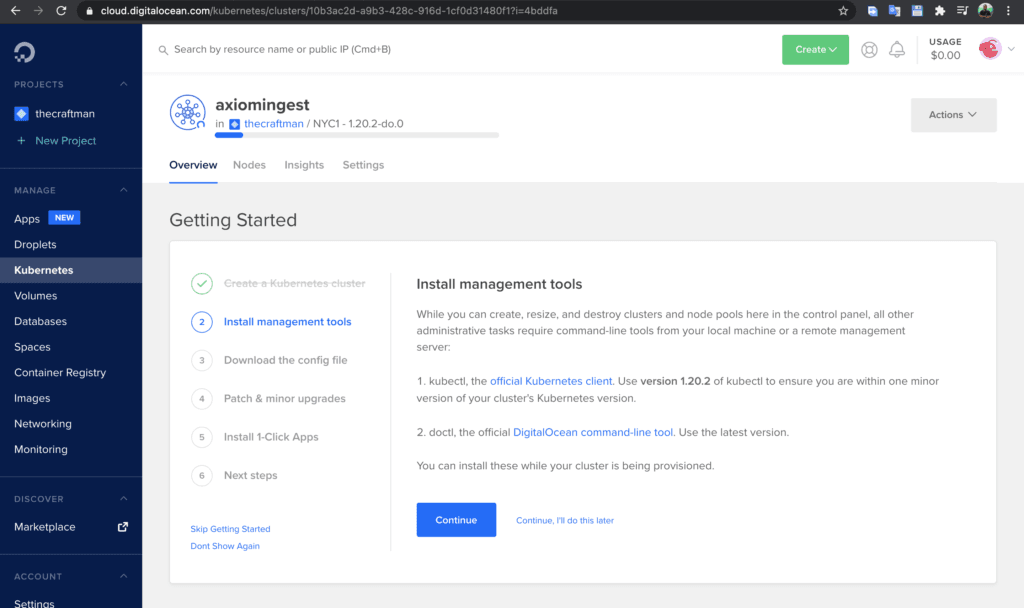The height and width of the screenshot is (608, 1024).
Task: Select Install 1-Click Apps step
Action: tap(271, 437)
